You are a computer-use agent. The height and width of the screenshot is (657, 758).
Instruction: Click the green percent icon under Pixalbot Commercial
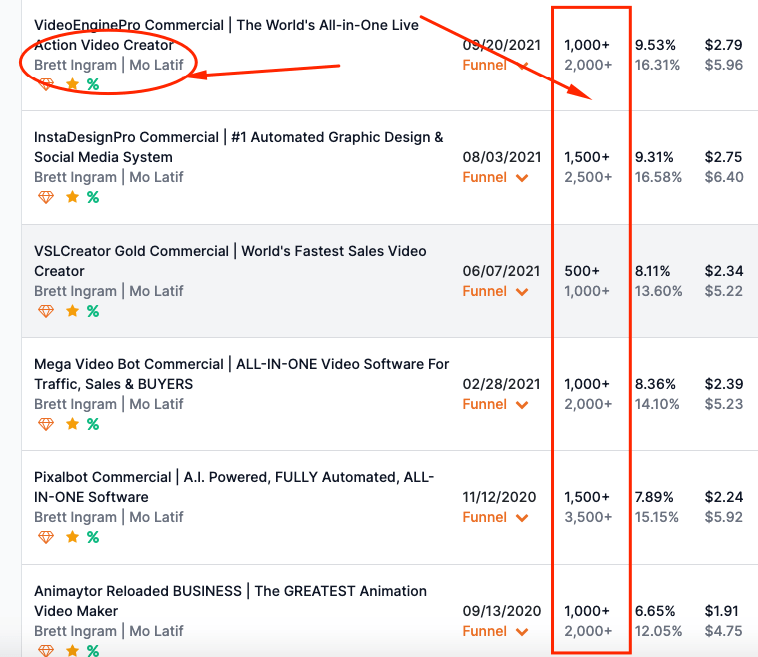click(x=93, y=537)
